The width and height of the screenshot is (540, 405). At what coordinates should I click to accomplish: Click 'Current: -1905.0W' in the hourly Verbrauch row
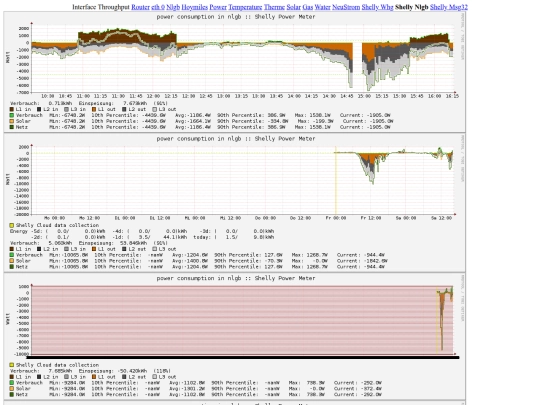click(365, 115)
